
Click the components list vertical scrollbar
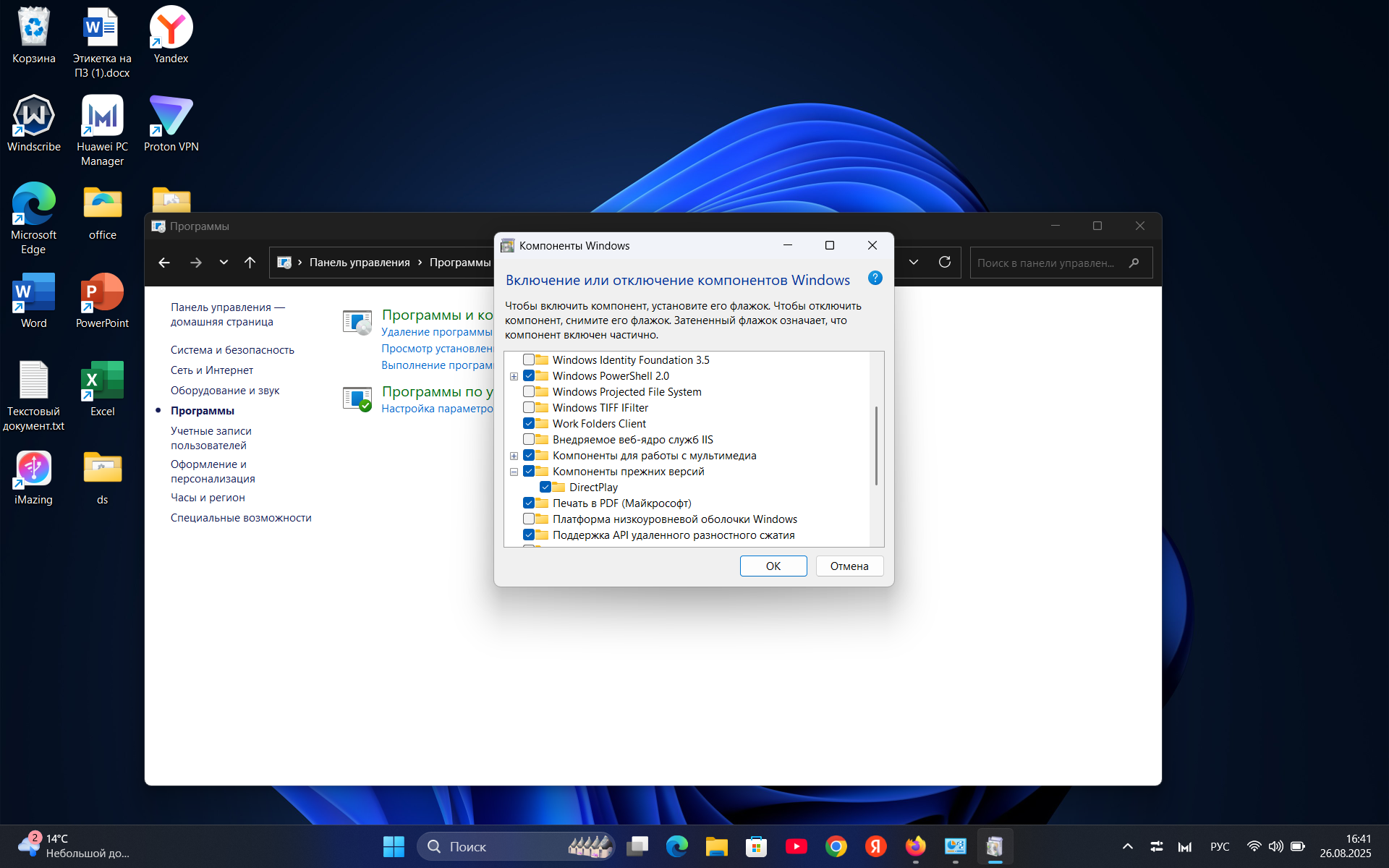pyautogui.click(x=876, y=445)
